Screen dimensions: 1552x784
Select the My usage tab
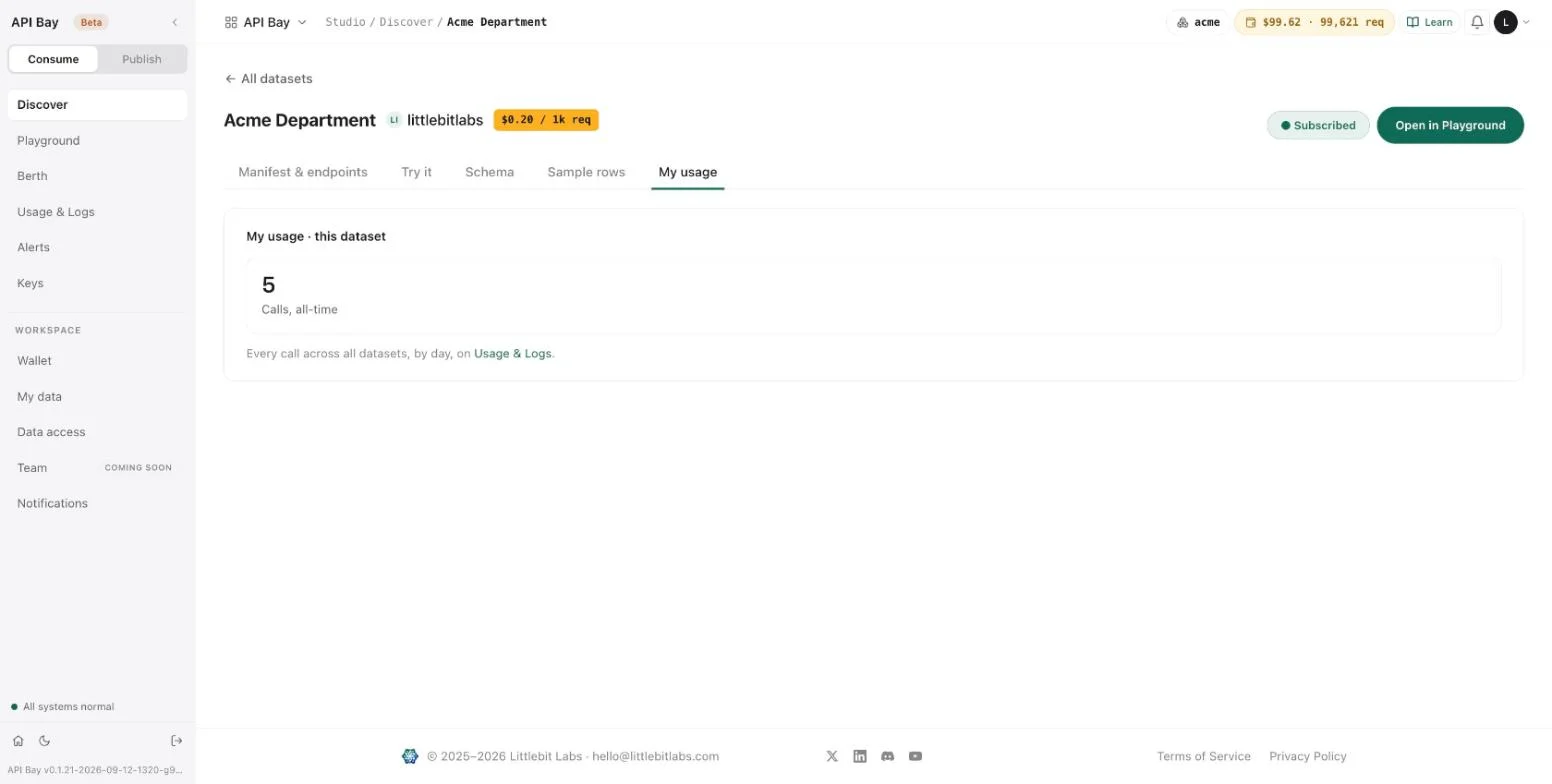pyautogui.click(x=688, y=172)
